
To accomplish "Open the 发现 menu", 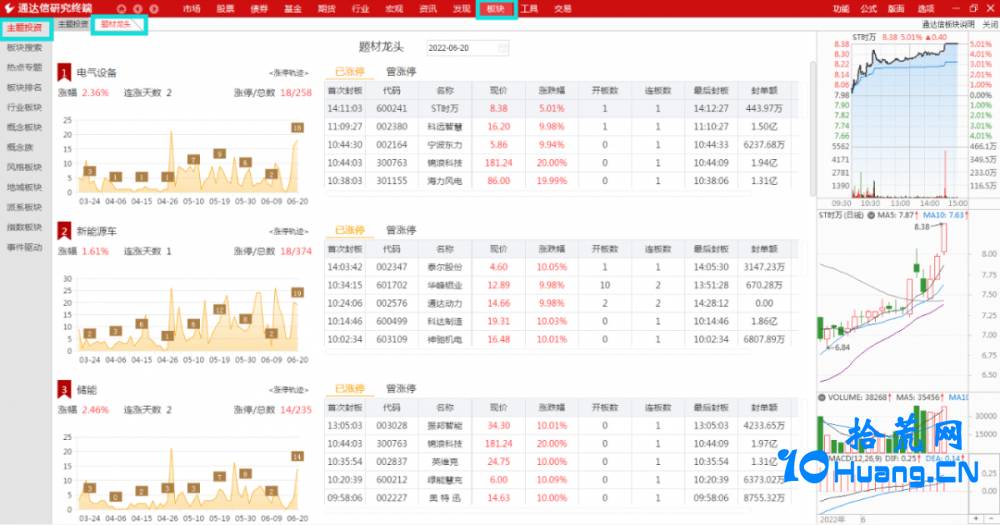I will (x=462, y=9).
